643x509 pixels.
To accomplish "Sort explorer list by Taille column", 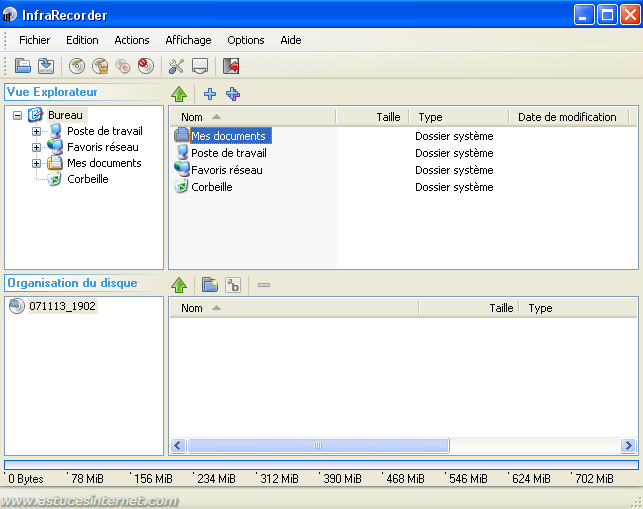I will point(372,117).
